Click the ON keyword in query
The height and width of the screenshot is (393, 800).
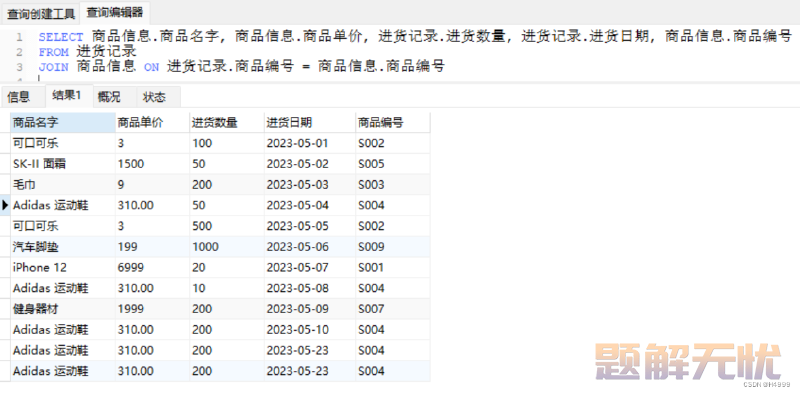(x=152, y=67)
